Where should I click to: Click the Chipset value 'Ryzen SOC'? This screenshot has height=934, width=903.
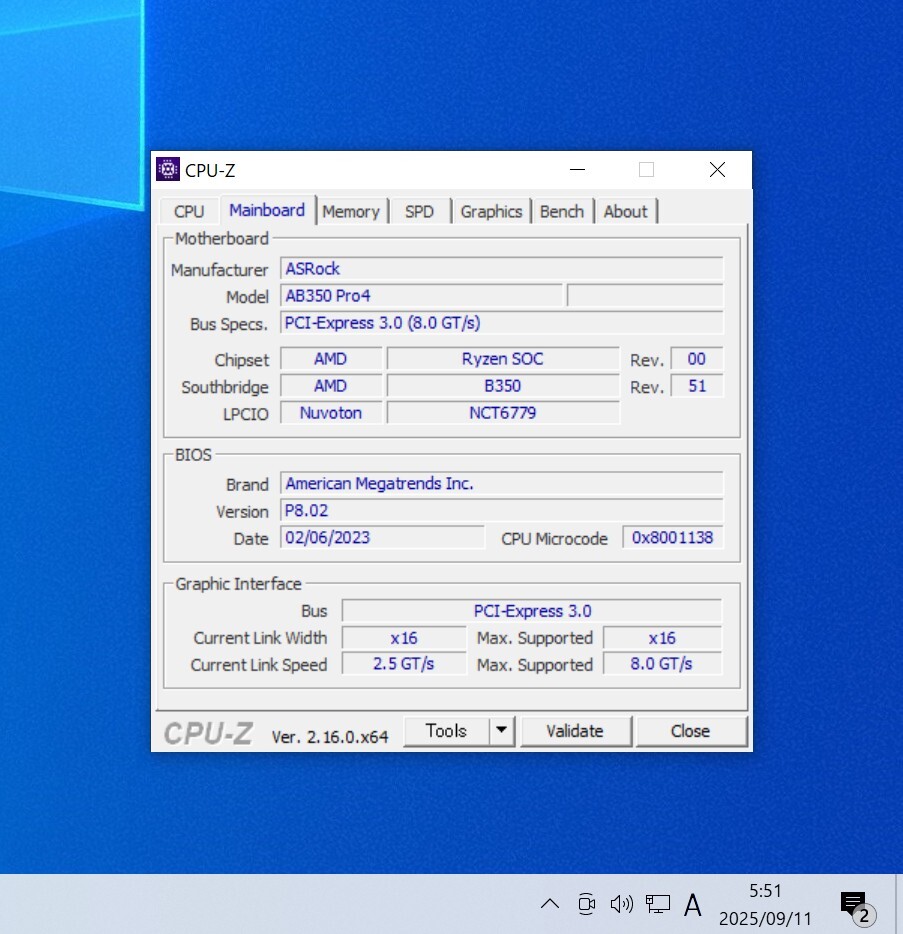tap(503, 359)
